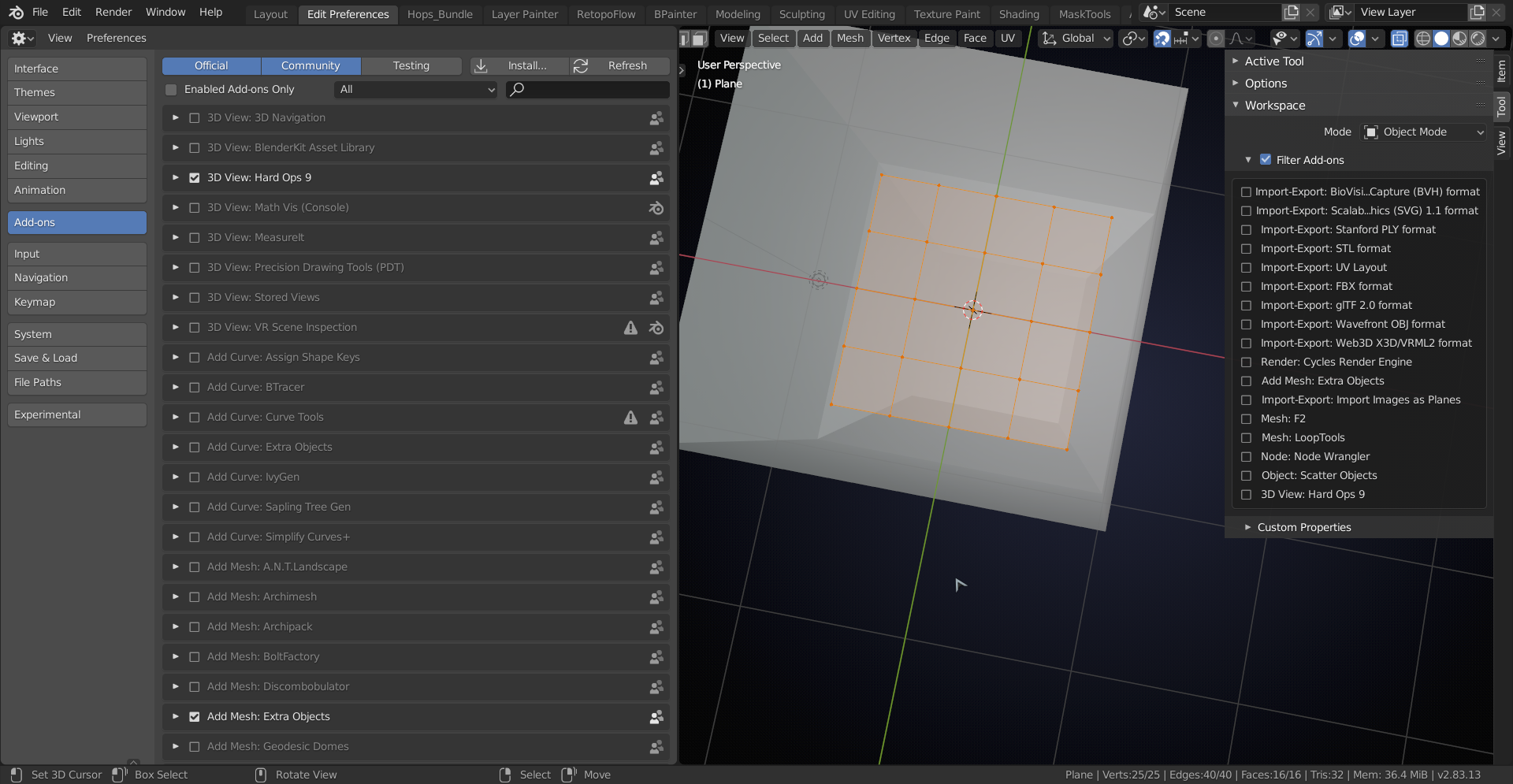
Task: Switch to solid shading icon
Action: tap(1441, 39)
